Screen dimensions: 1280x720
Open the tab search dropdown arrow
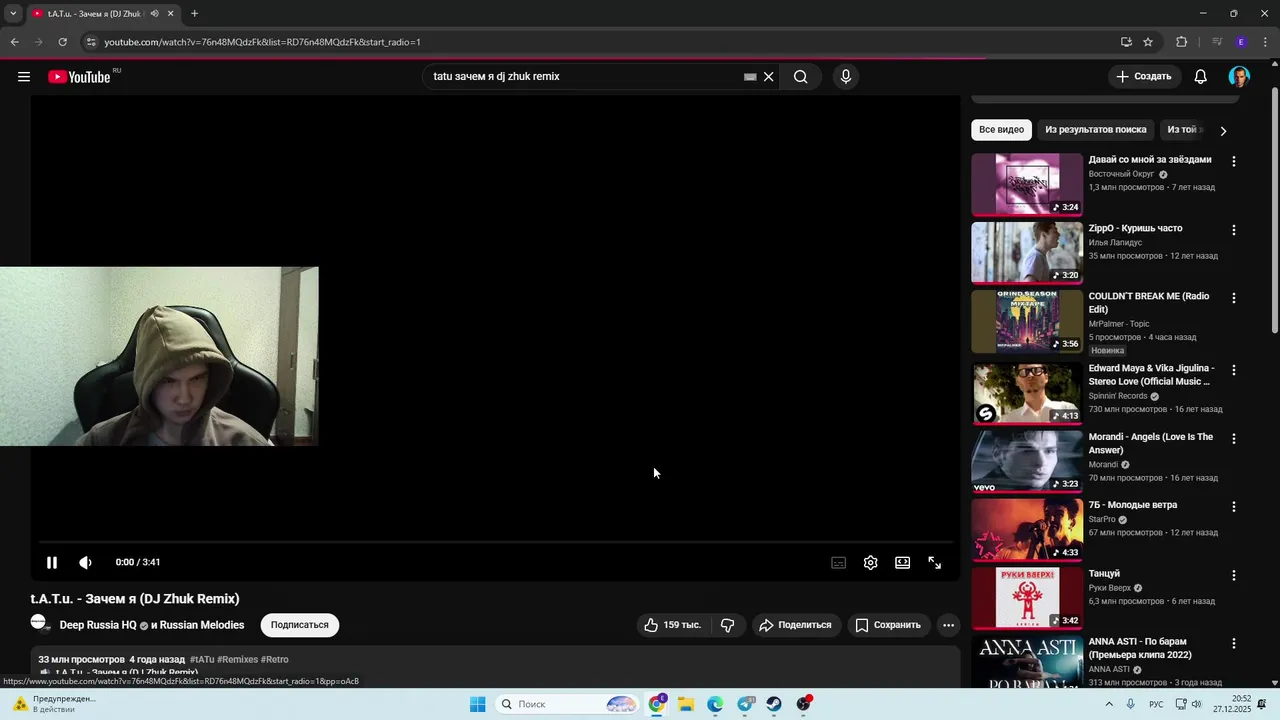coord(13,14)
